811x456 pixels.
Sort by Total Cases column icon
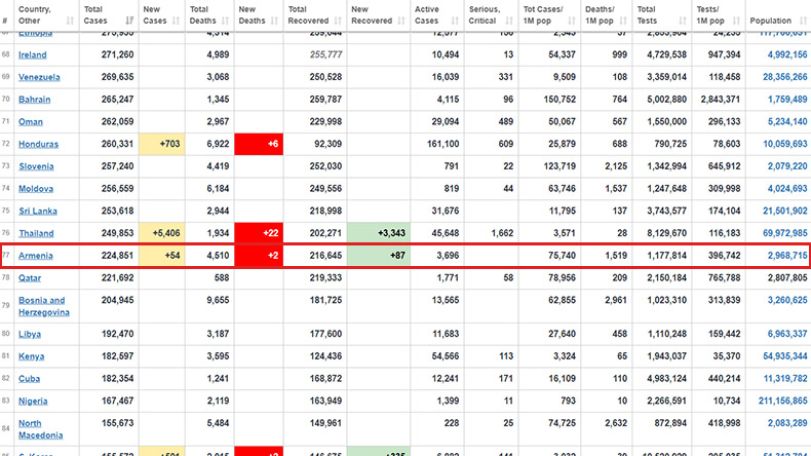pyautogui.click(x=129, y=21)
